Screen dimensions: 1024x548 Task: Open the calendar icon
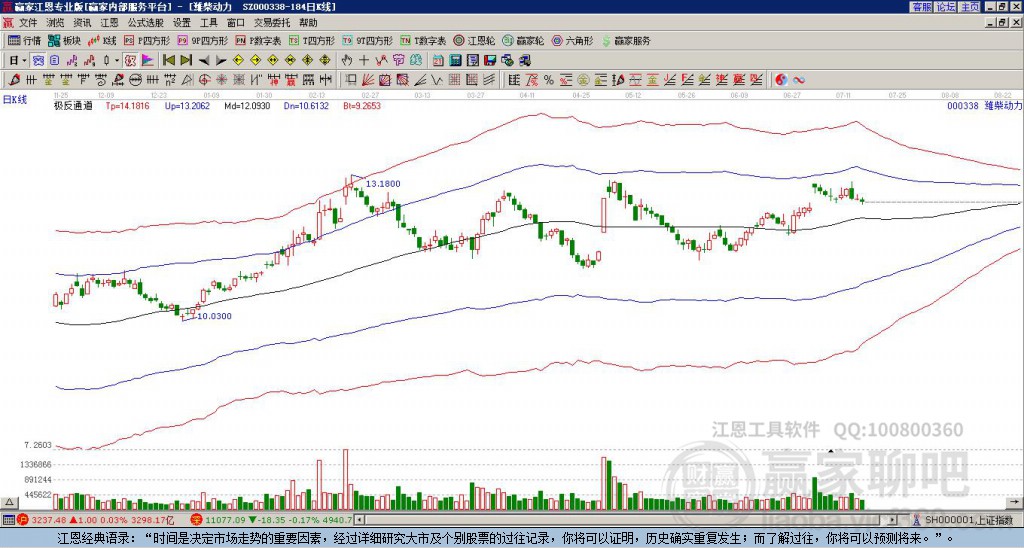point(438,60)
